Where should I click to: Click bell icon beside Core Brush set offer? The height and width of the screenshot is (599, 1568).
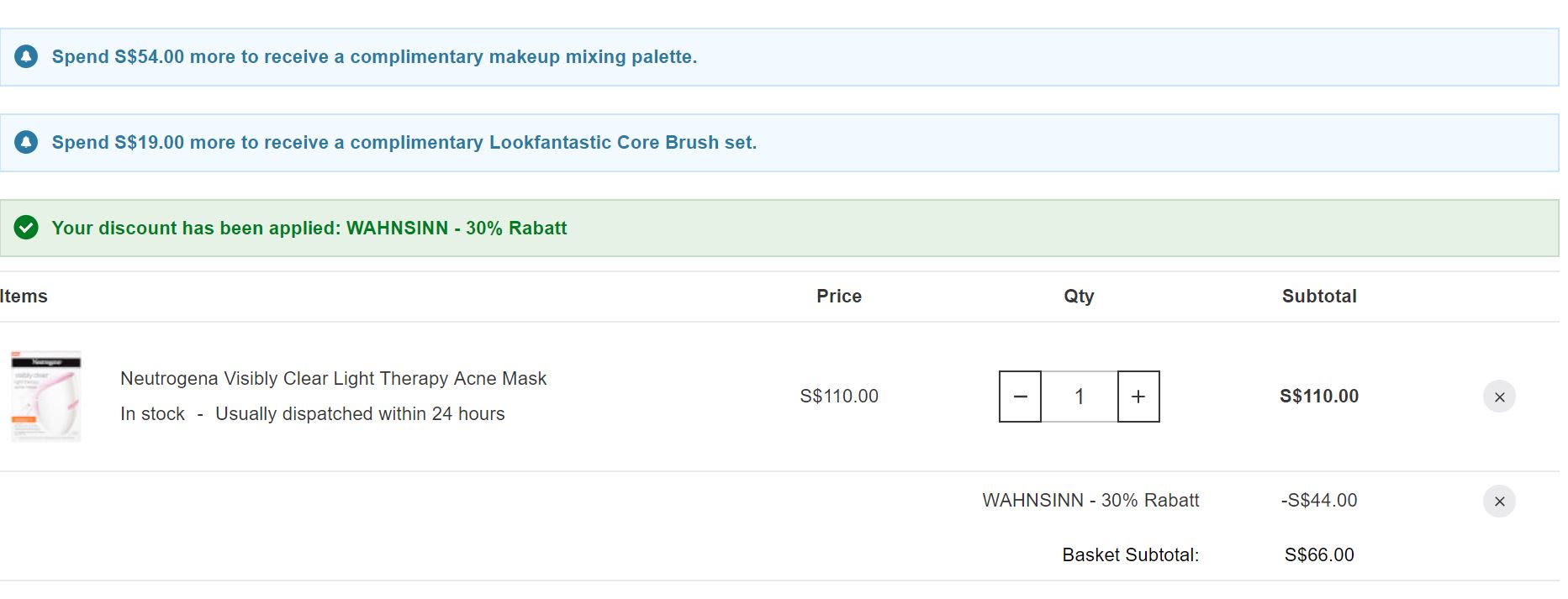tap(26, 143)
